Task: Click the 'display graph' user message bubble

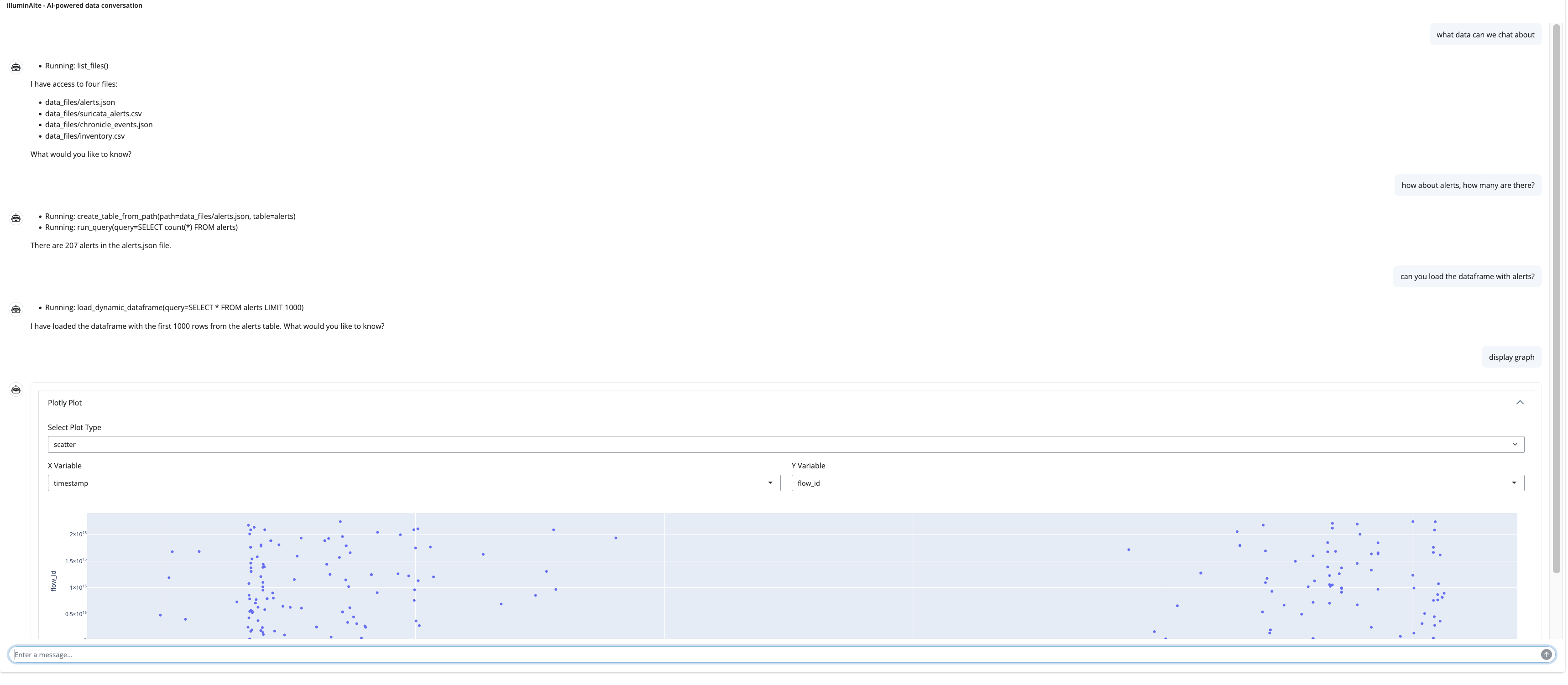Action: (1511, 357)
